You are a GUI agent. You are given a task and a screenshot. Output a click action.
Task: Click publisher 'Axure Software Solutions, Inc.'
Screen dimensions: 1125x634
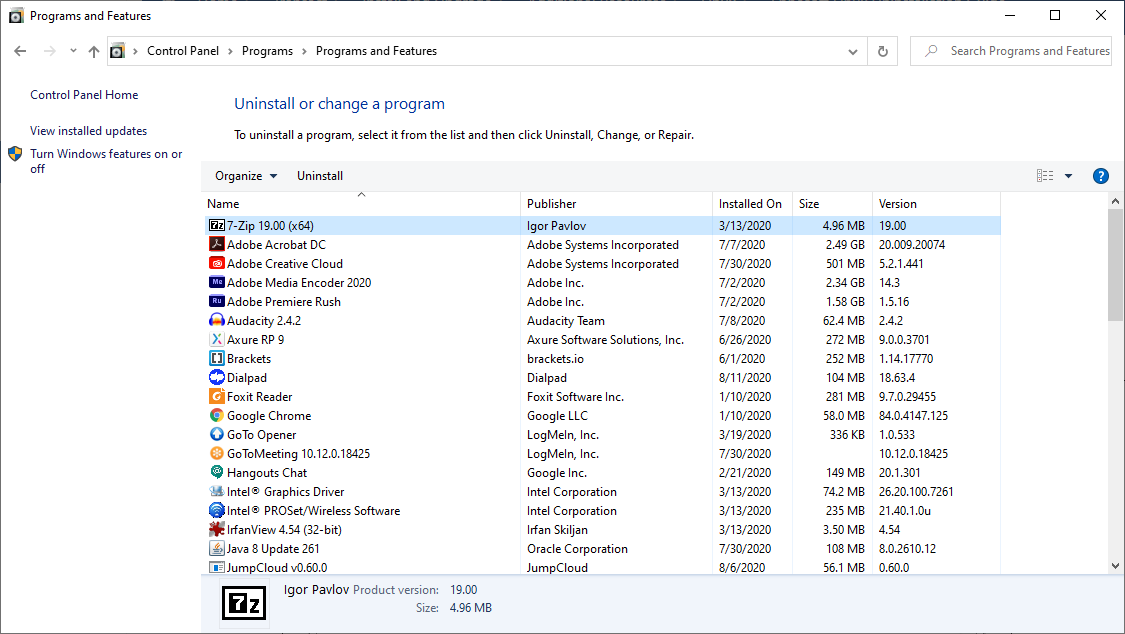click(605, 339)
